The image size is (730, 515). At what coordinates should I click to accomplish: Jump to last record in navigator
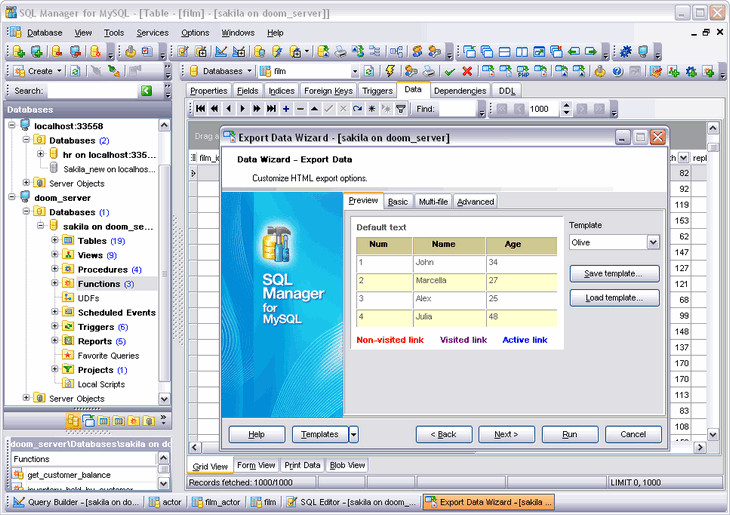[x=271, y=109]
